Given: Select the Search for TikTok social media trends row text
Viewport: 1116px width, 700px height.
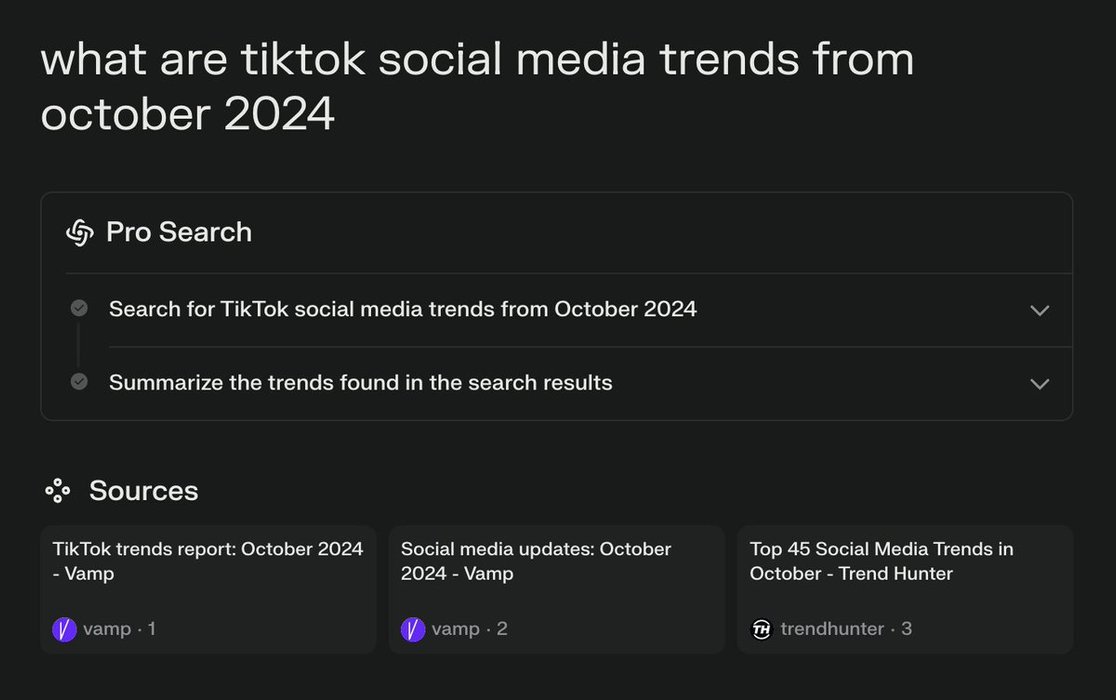Looking at the screenshot, I should [x=402, y=309].
